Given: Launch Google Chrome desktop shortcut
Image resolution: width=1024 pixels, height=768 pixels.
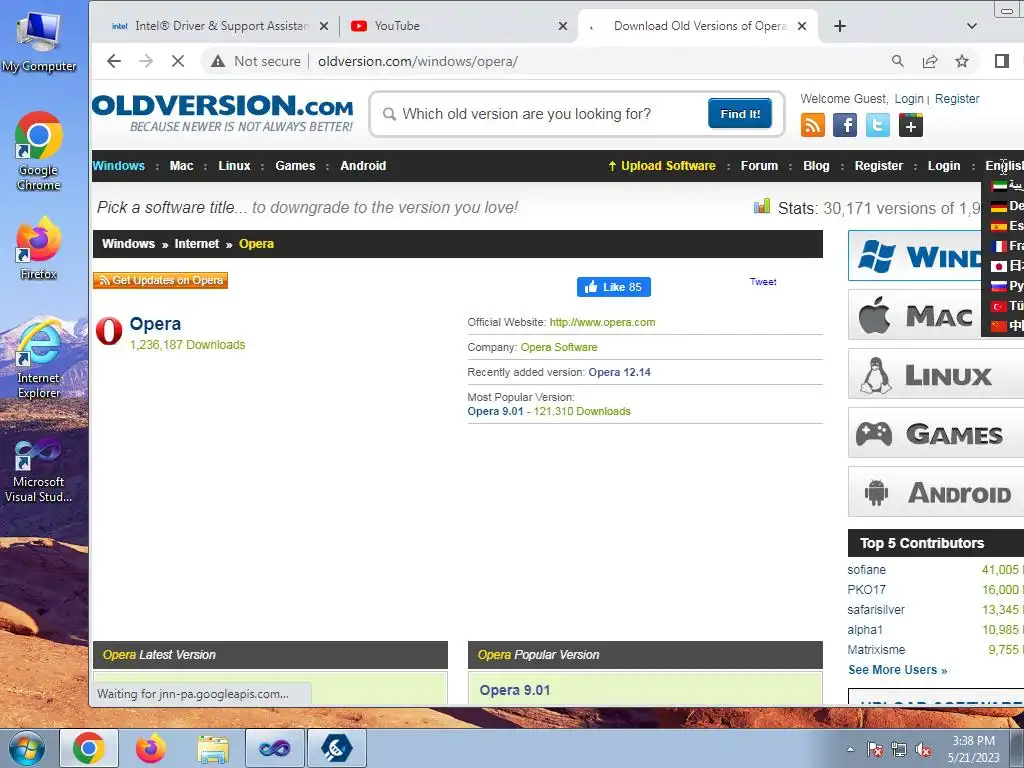Looking at the screenshot, I should point(39,152).
